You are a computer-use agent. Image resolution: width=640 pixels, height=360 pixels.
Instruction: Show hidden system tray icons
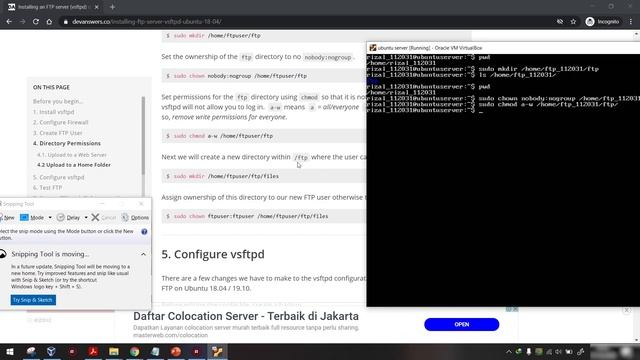tap(509, 351)
